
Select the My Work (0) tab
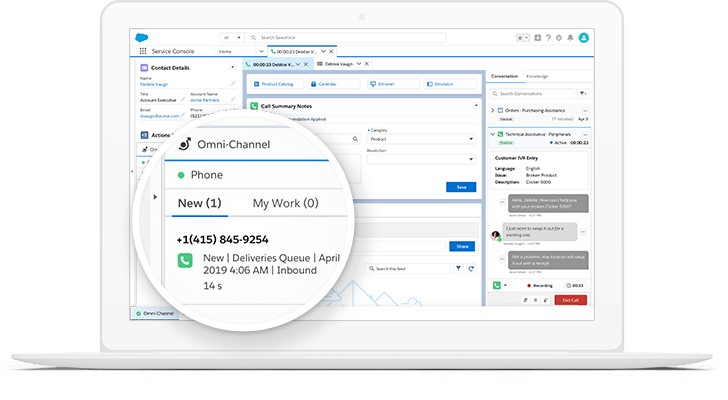[x=285, y=203]
